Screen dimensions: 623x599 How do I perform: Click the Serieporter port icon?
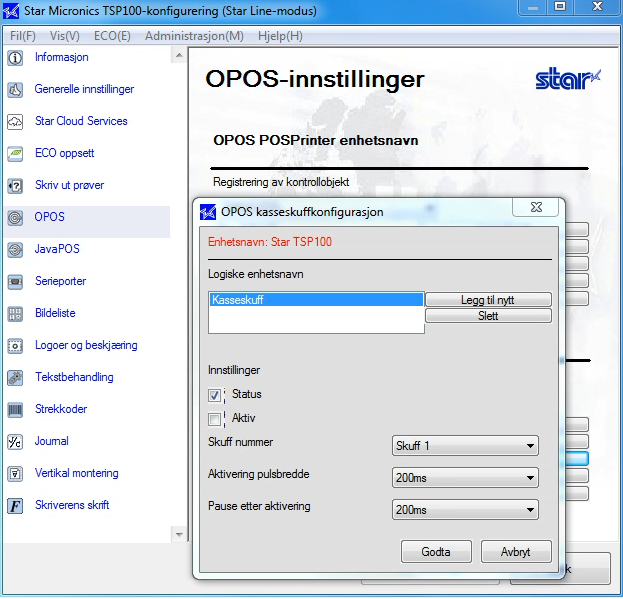tap(15, 282)
